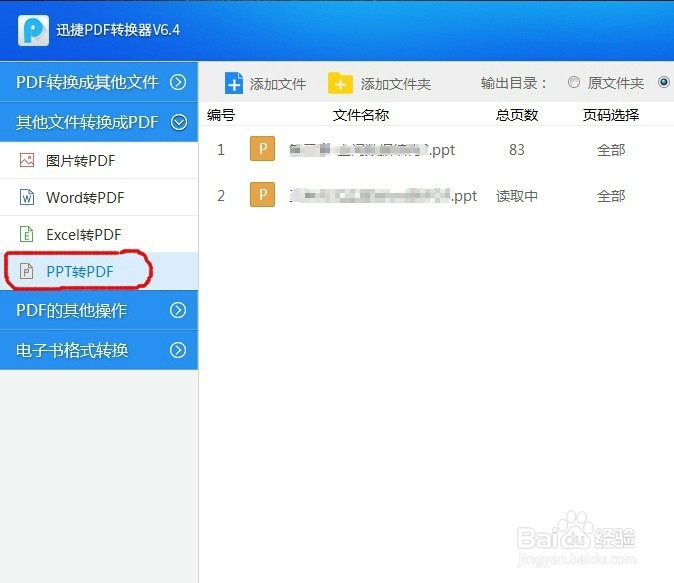Click the orange P icon in row 1
Viewport: 674px width, 583px height.
[x=262, y=149]
